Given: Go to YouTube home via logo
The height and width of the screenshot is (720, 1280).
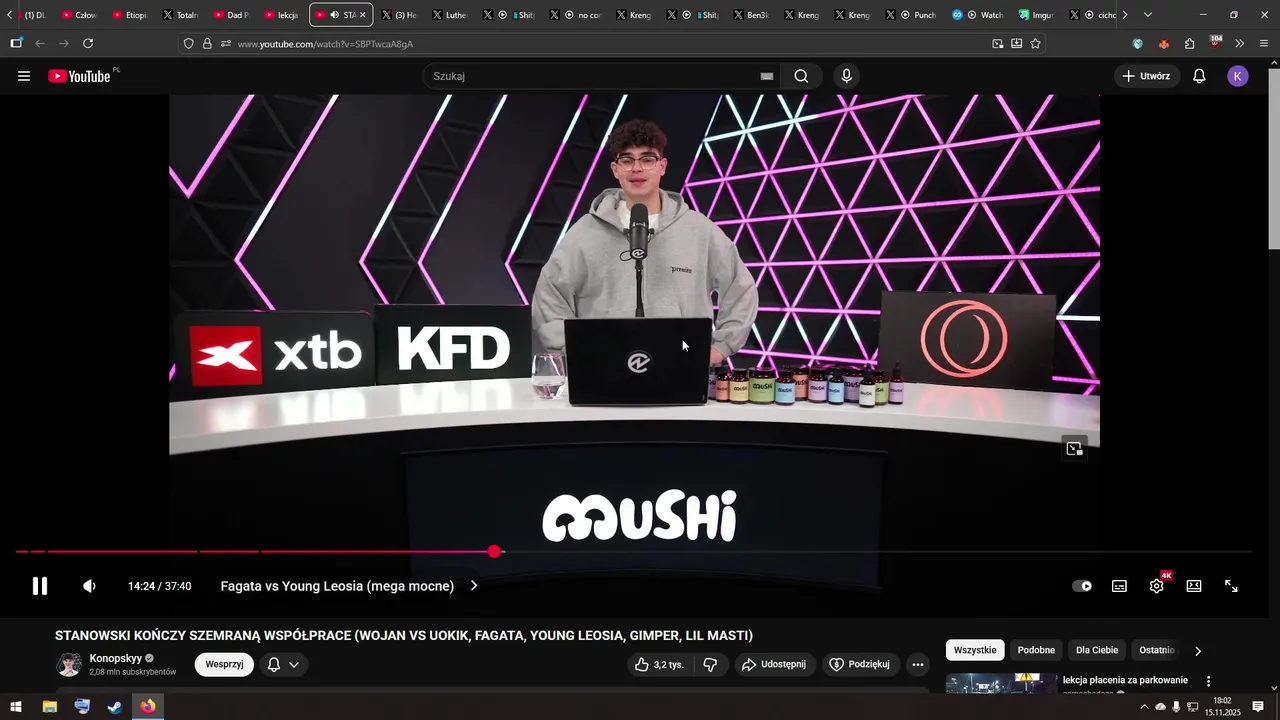Looking at the screenshot, I should point(79,76).
